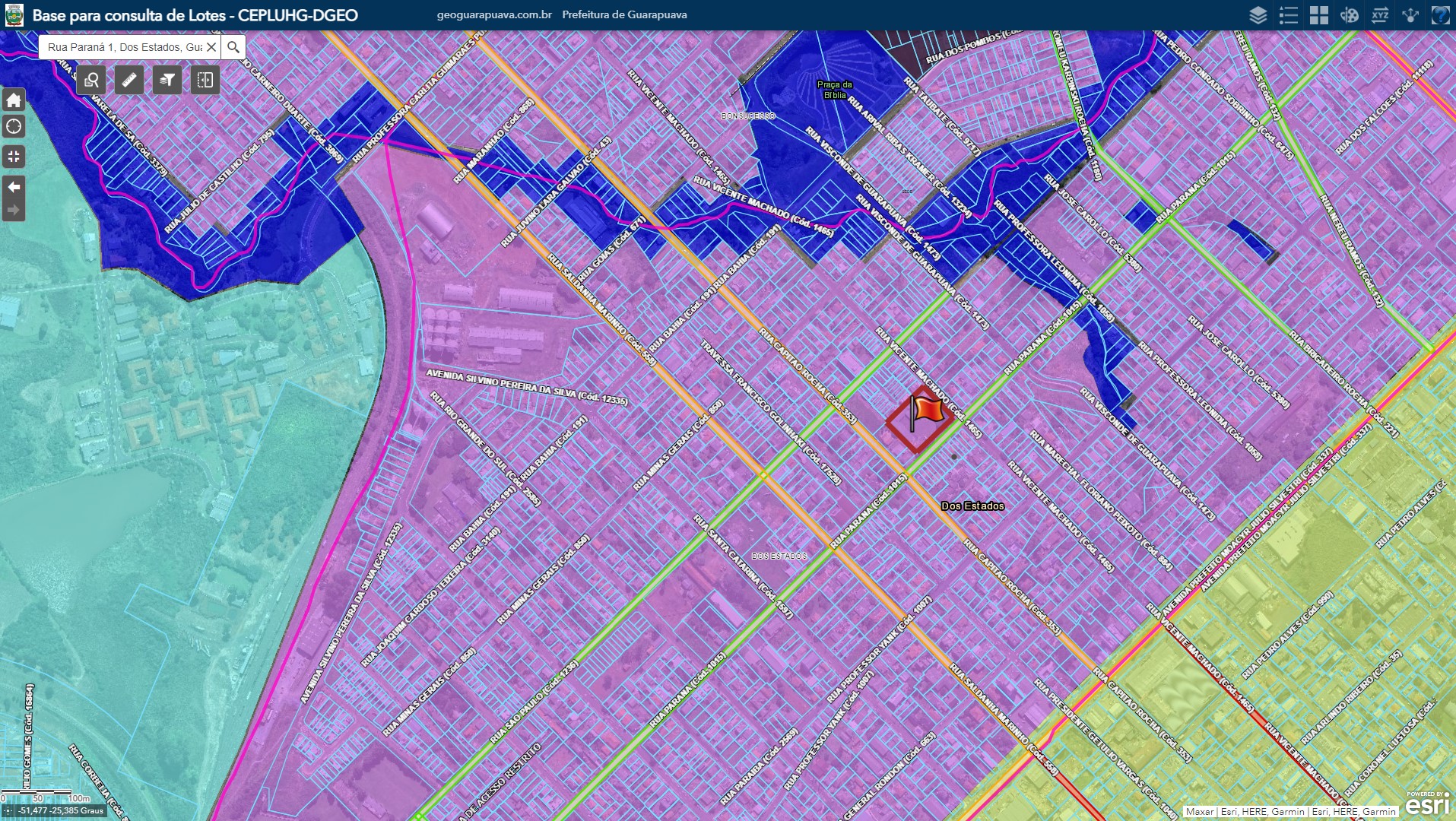Image resolution: width=1456 pixels, height=821 pixels.
Task: Toggle full screen extent button
Action: coord(14,157)
